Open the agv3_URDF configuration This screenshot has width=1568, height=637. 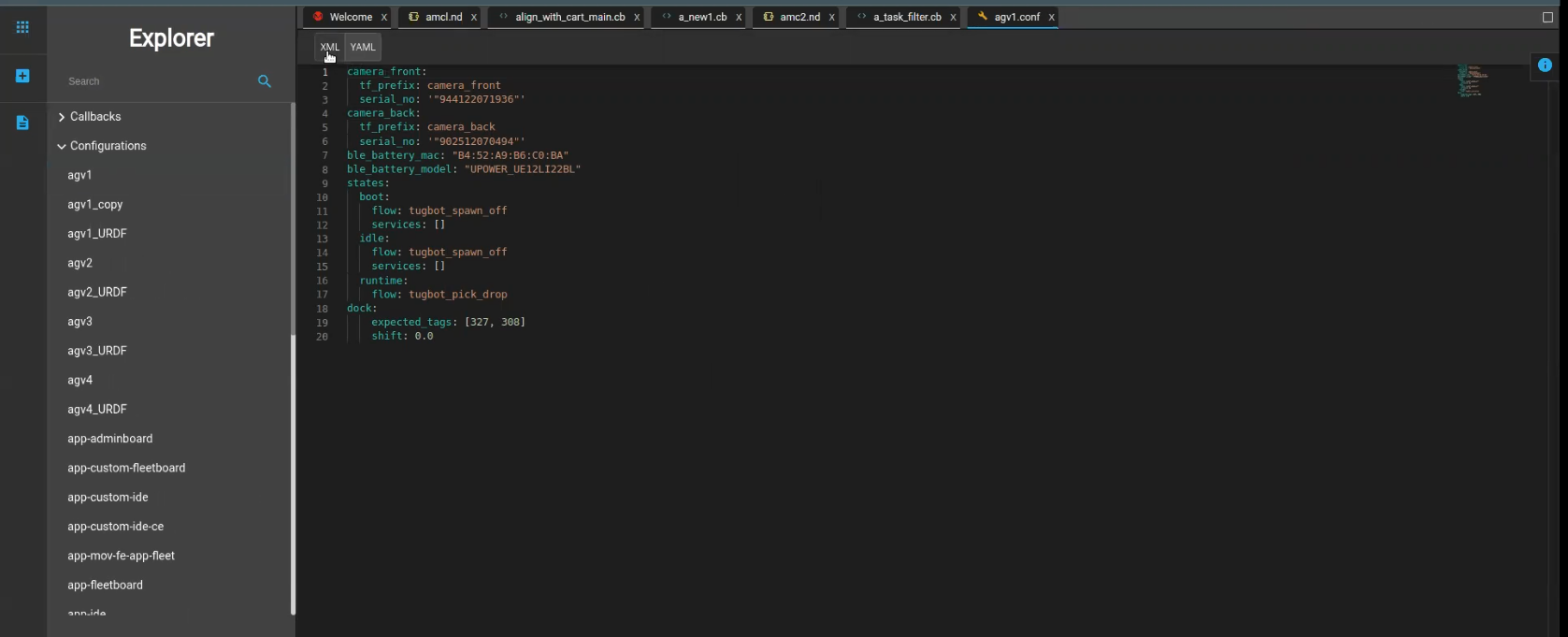click(97, 351)
